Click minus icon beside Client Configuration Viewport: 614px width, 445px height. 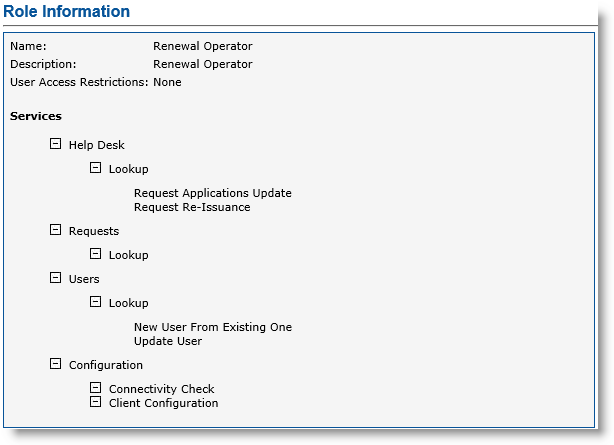pyautogui.click(x=95, y=402)
